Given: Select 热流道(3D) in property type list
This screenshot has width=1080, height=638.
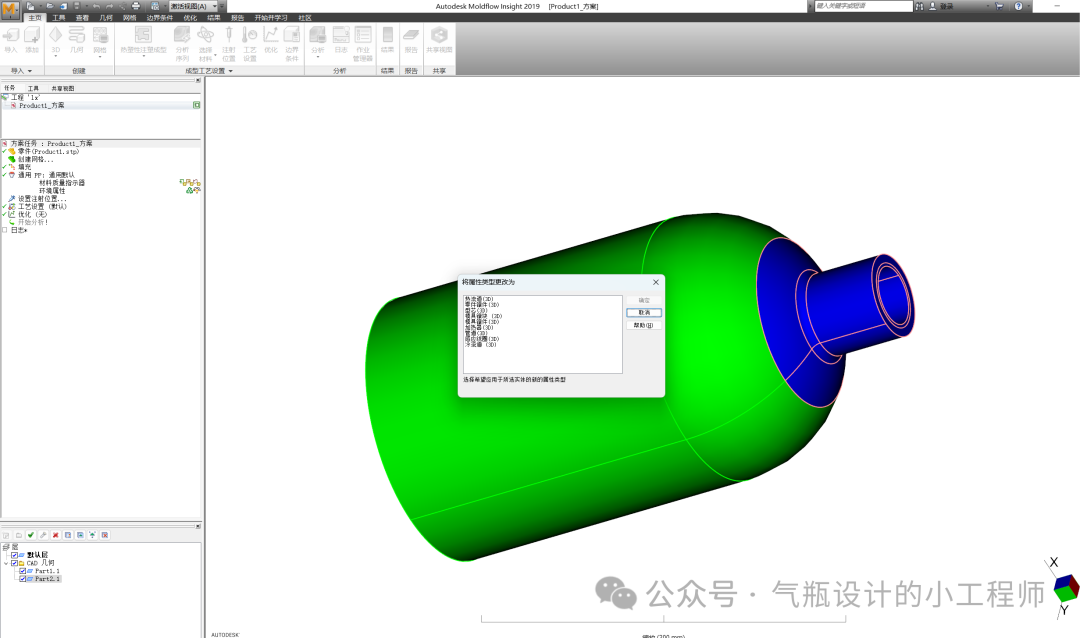Looking at the screenshot, I should [479, 299].
